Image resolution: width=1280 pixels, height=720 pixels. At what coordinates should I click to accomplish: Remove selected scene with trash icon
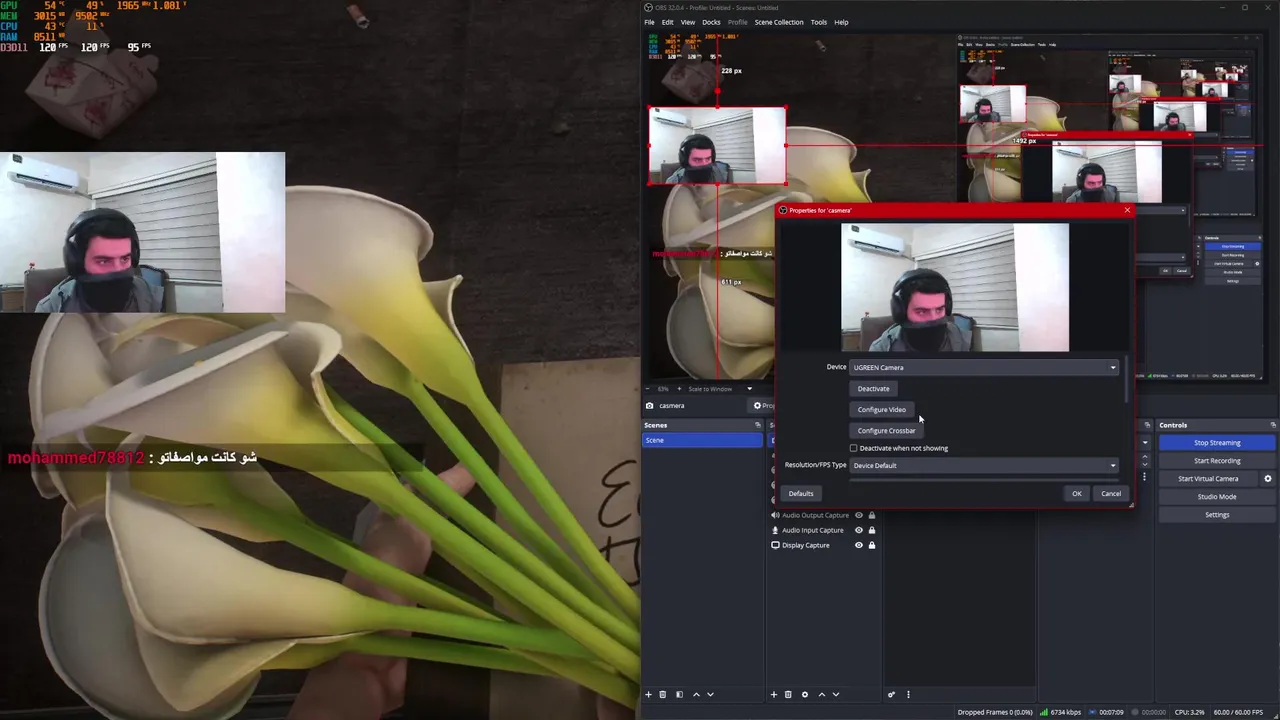click(x=662, y=694)
